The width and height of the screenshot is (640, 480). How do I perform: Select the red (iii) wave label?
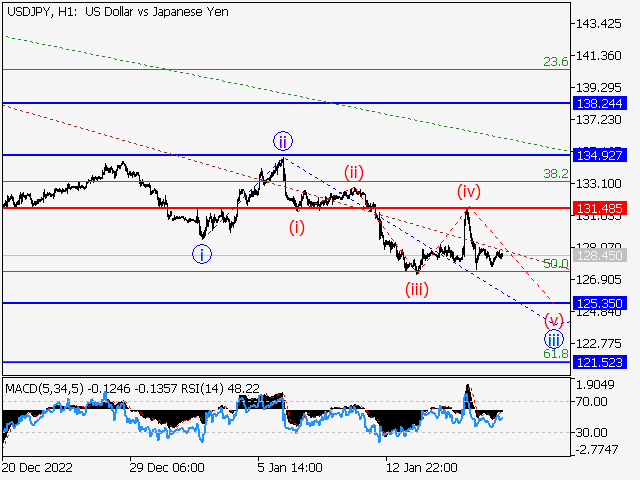417,289
